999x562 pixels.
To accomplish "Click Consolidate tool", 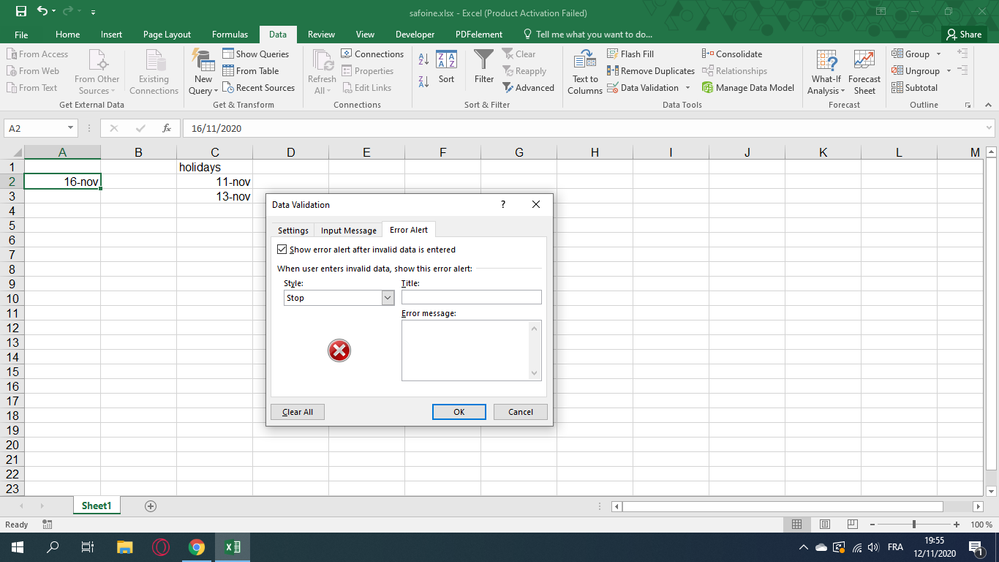I will [732, 54].
